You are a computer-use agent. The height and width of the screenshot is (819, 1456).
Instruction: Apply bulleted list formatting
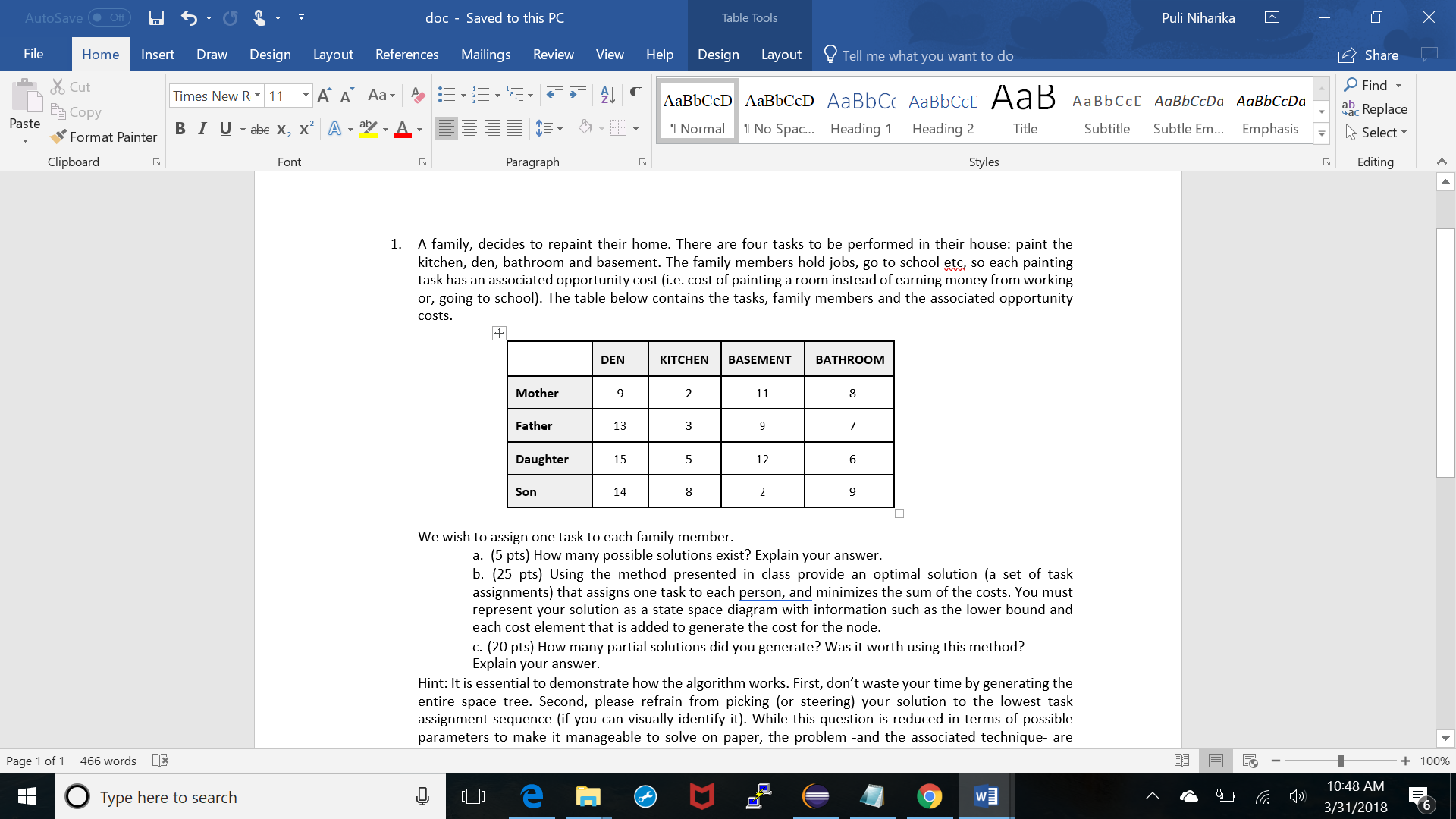[x=446, y=95]
